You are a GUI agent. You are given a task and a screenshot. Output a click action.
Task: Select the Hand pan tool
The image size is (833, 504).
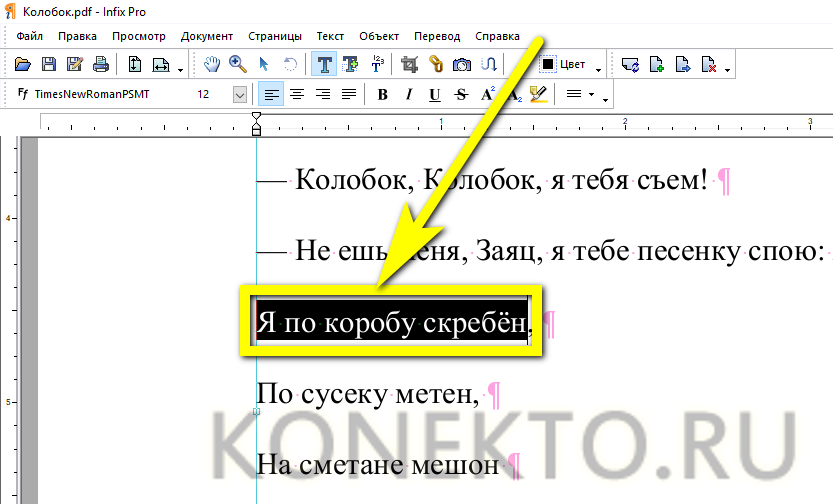[212, 65]
